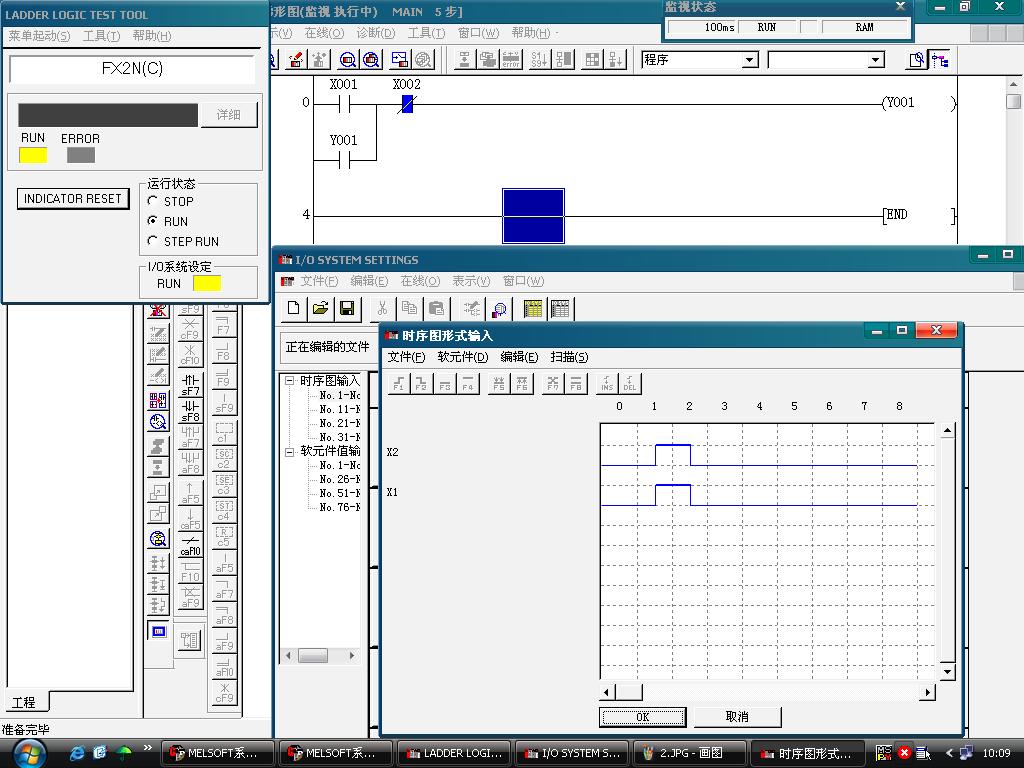Open the 扫描(S) menu
This screenshot has height=768, width=1024.
[x=569, y=357]
